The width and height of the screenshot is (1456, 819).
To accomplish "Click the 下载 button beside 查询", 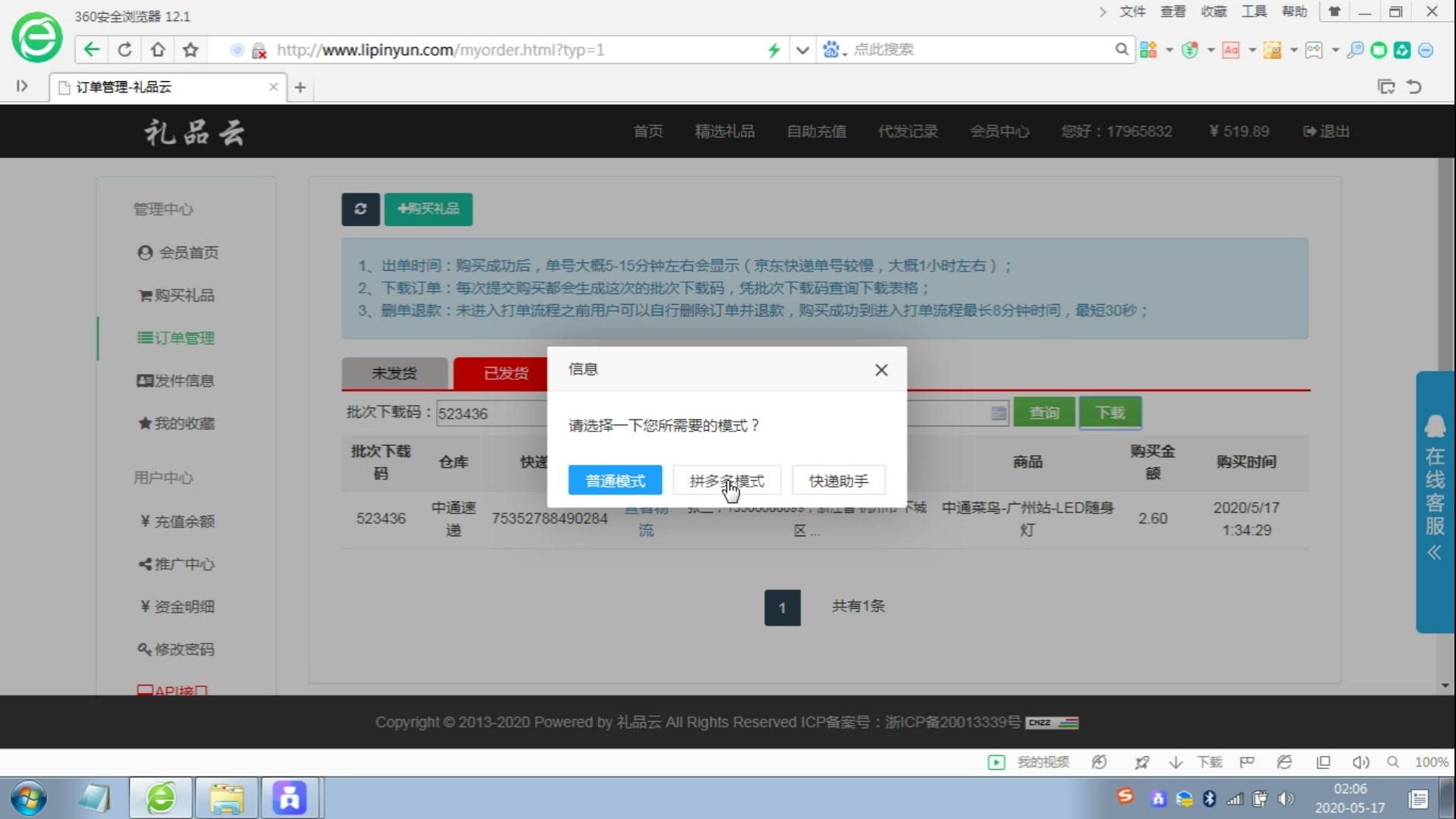I will [x=1110, y=413].
